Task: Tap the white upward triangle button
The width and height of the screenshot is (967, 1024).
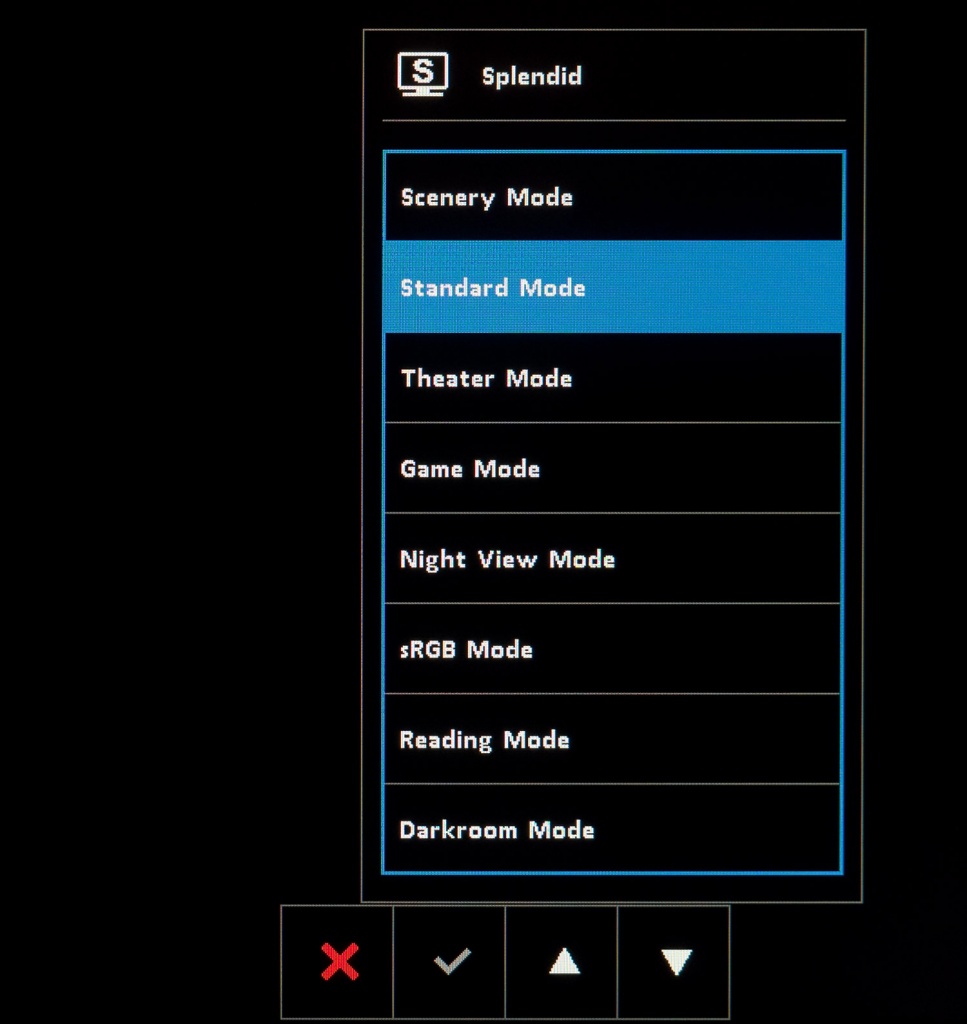Action: tap(564, 961)
